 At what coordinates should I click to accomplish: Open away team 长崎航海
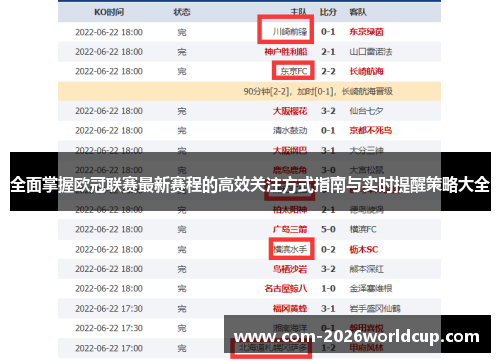[366, 71]
